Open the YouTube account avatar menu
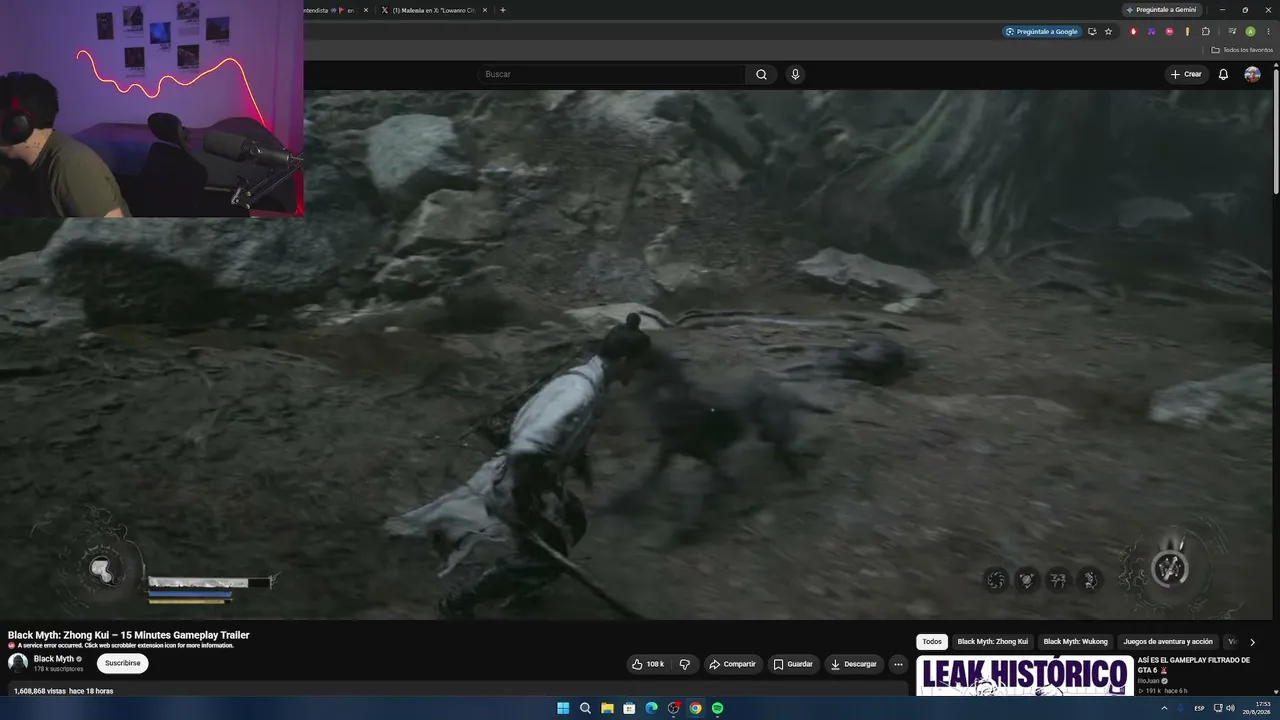The height and width of the screenshot is (720, 1280). point(1252,74)
